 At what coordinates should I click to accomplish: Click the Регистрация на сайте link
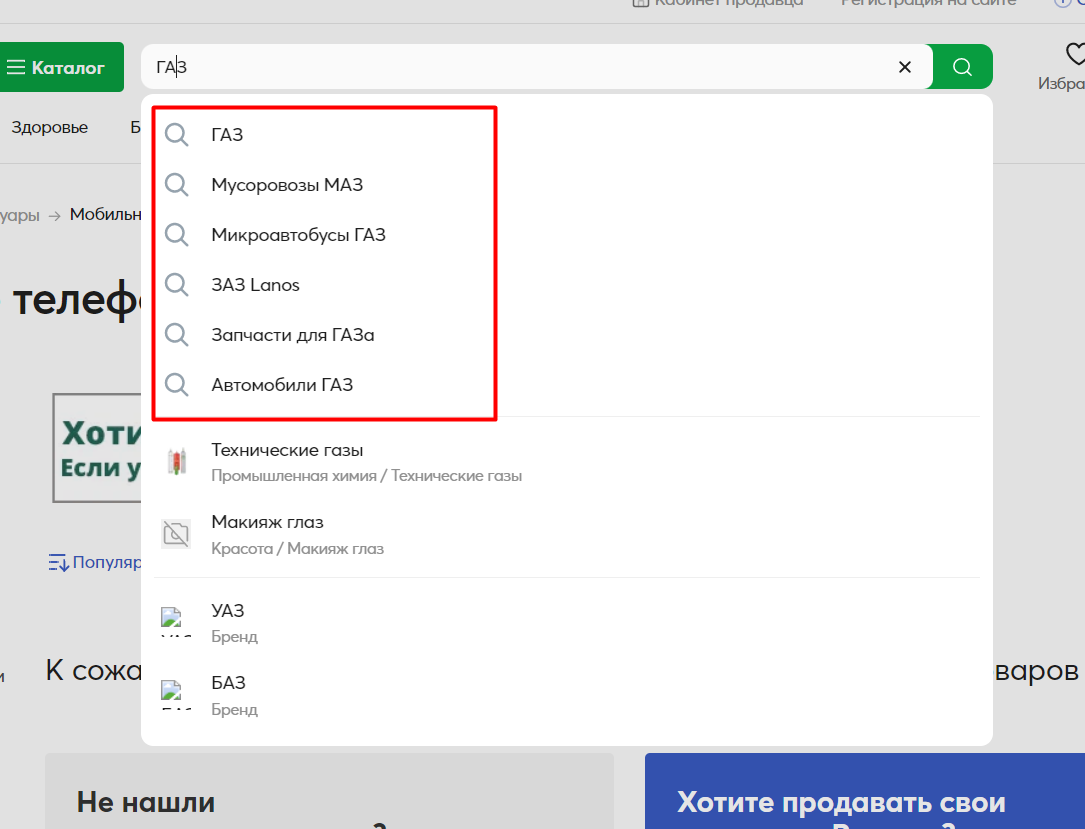(x=929, y=3)
